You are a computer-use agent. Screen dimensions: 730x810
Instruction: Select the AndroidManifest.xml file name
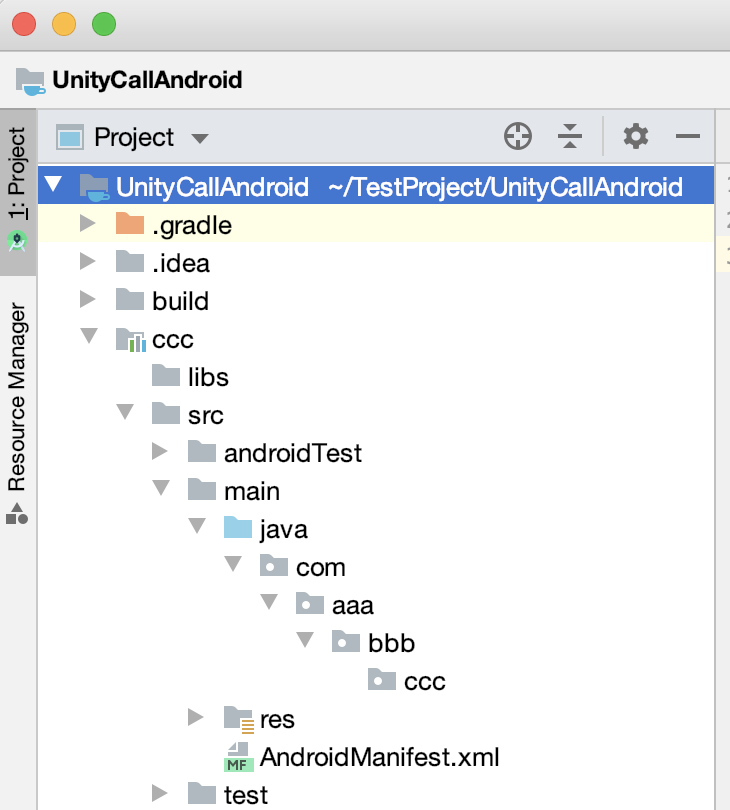point(379,757)
